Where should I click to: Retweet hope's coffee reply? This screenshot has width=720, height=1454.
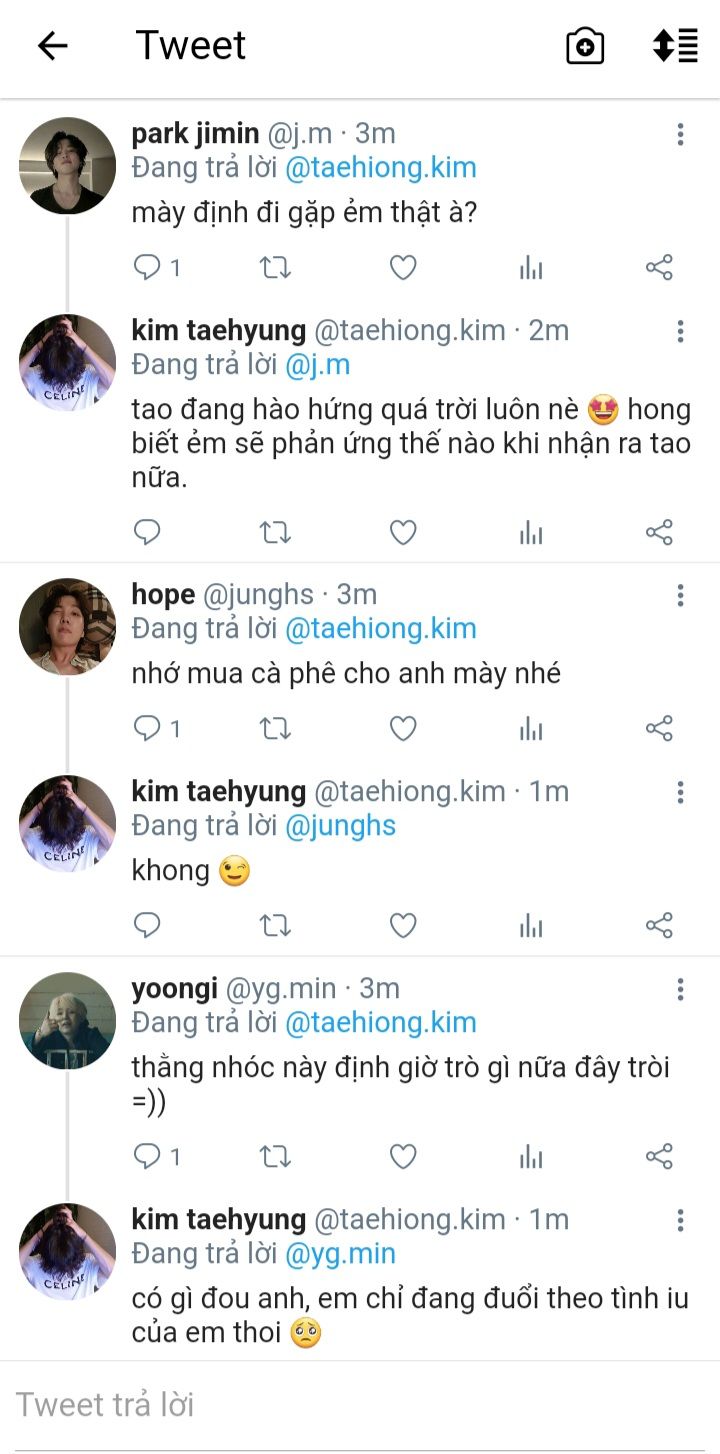[275, 729]
